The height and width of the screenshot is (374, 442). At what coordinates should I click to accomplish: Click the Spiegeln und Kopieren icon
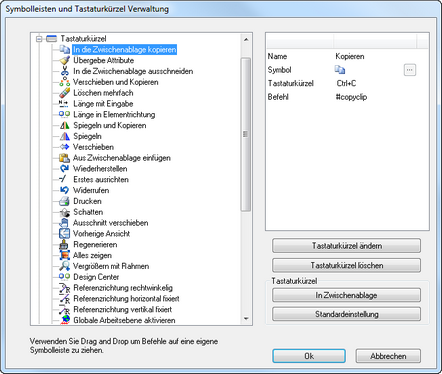(x=64, y=125)
